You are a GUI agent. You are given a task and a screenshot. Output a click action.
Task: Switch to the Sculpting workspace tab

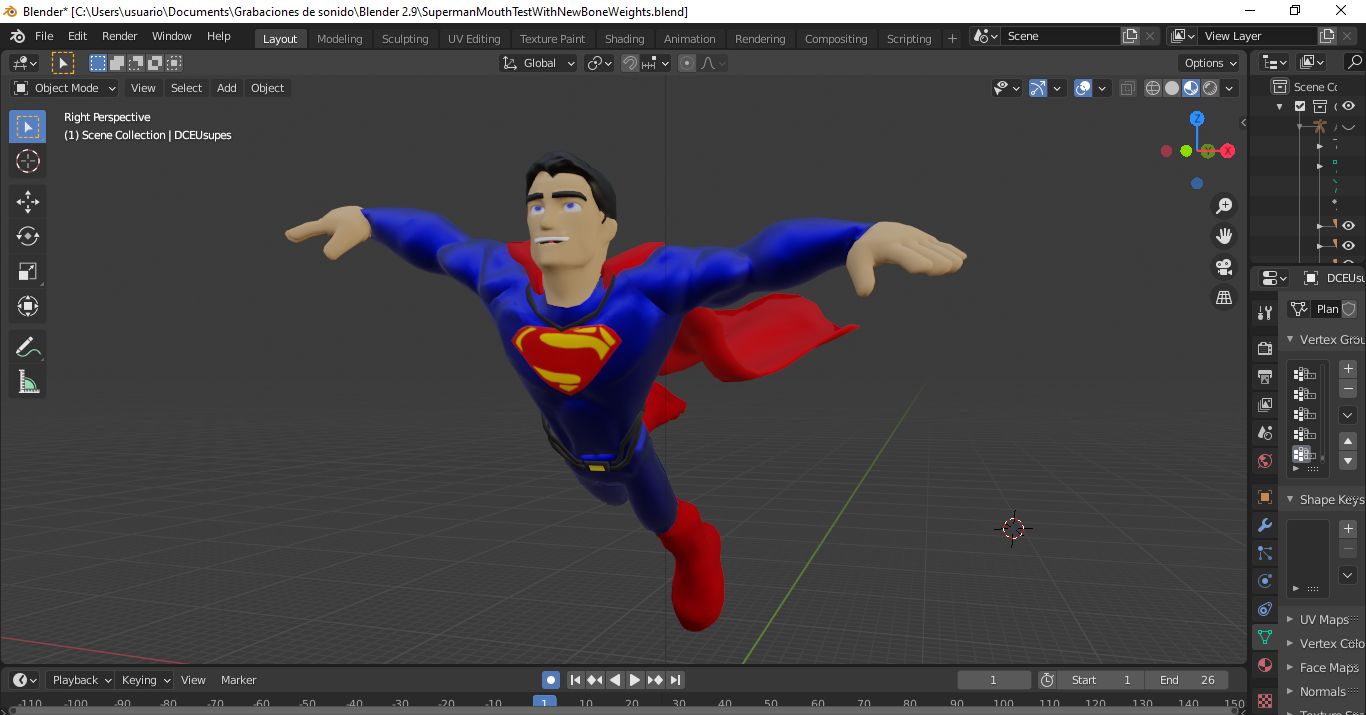[405, 38]
